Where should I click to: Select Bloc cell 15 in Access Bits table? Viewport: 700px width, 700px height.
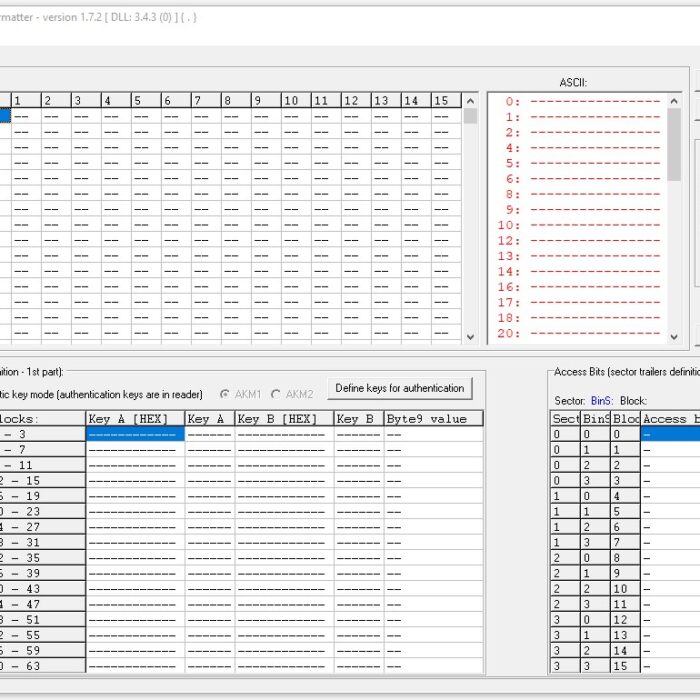pyautogui.click(x=625, y=666)
